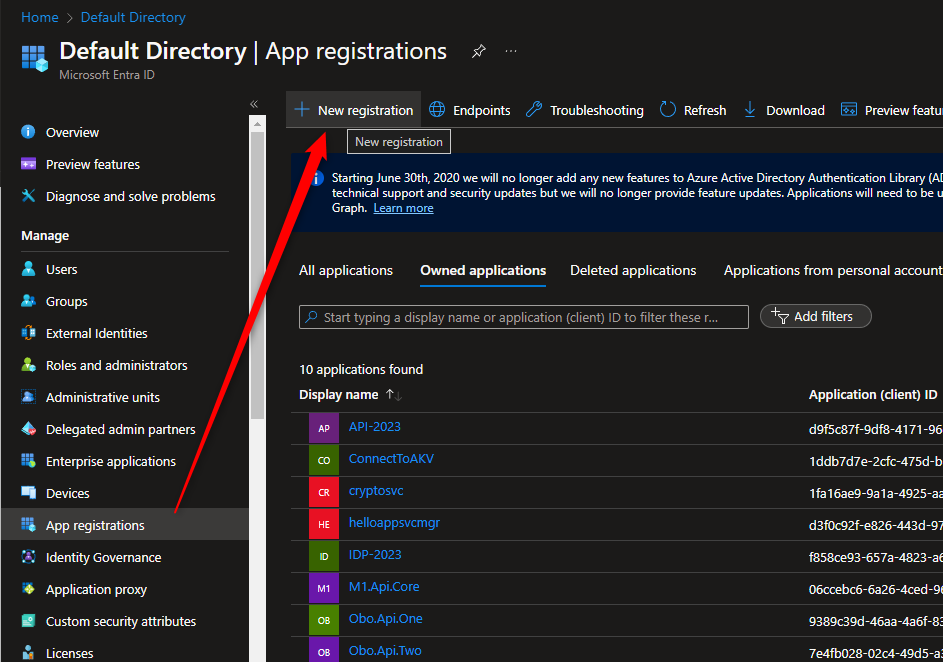Open the Learn more link

click(x=403, y=208)
